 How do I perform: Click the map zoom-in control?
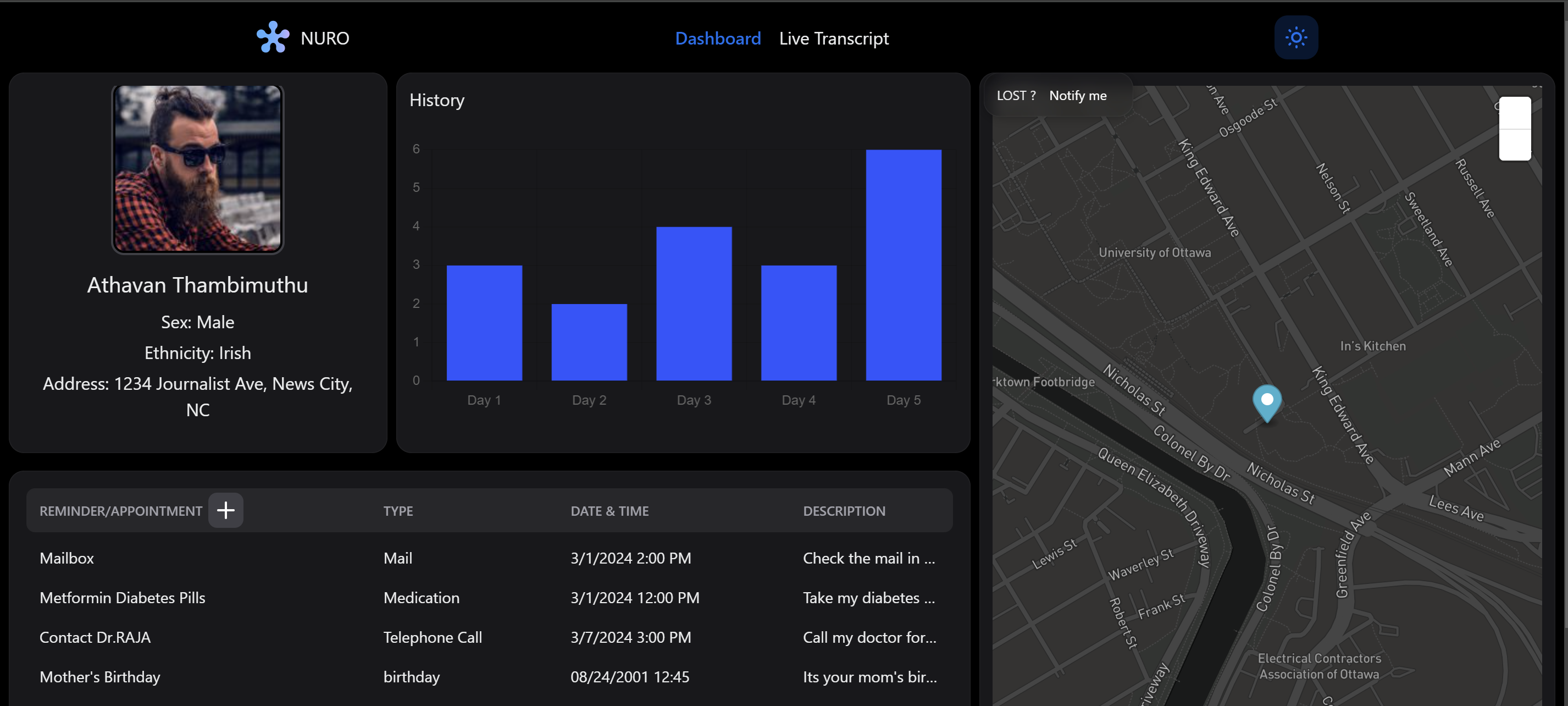pyautogui.click(x=1515, y=113)
